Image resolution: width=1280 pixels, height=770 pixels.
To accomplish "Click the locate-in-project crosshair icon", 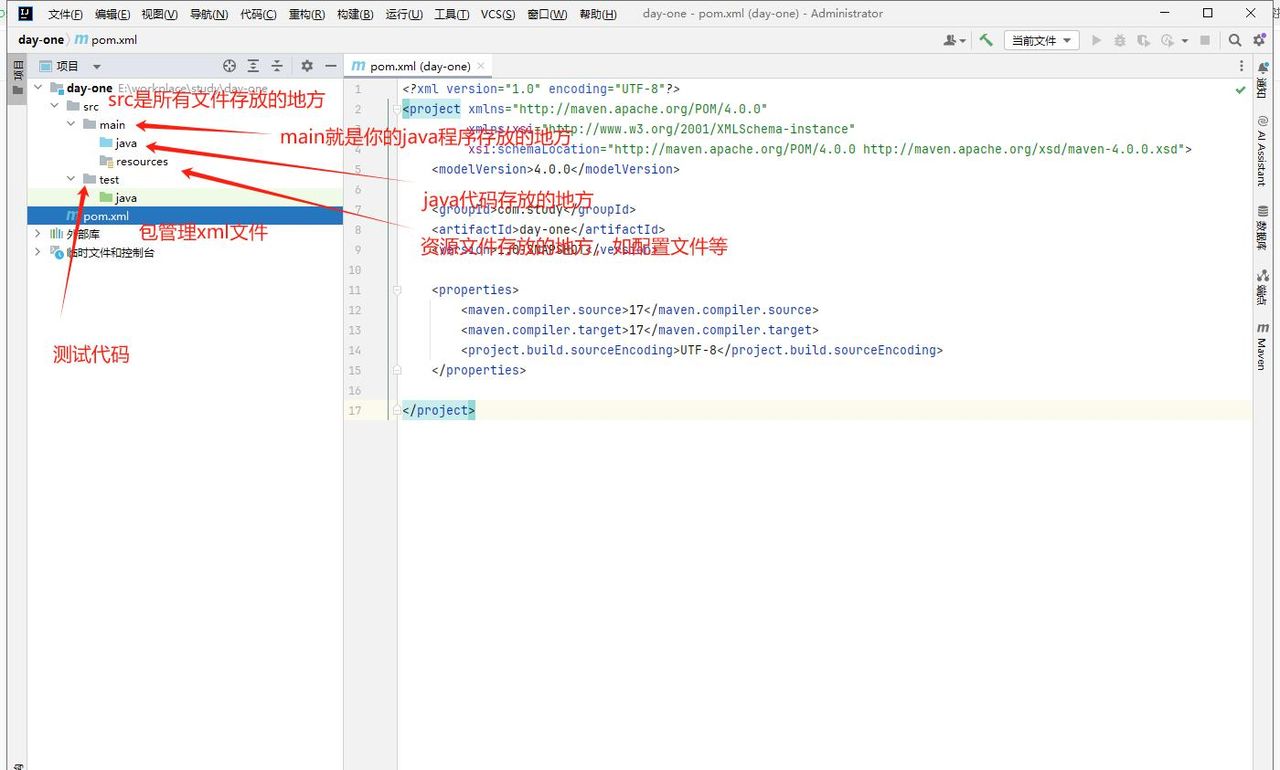I will [229, 66].
